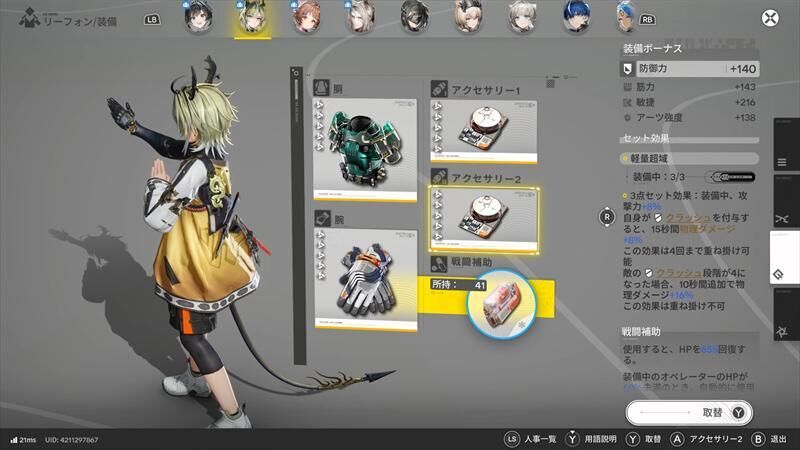Screen dimensions: 800x450
Task: Click the Y icon on 取替 button
Action: [x=738, y=412]
